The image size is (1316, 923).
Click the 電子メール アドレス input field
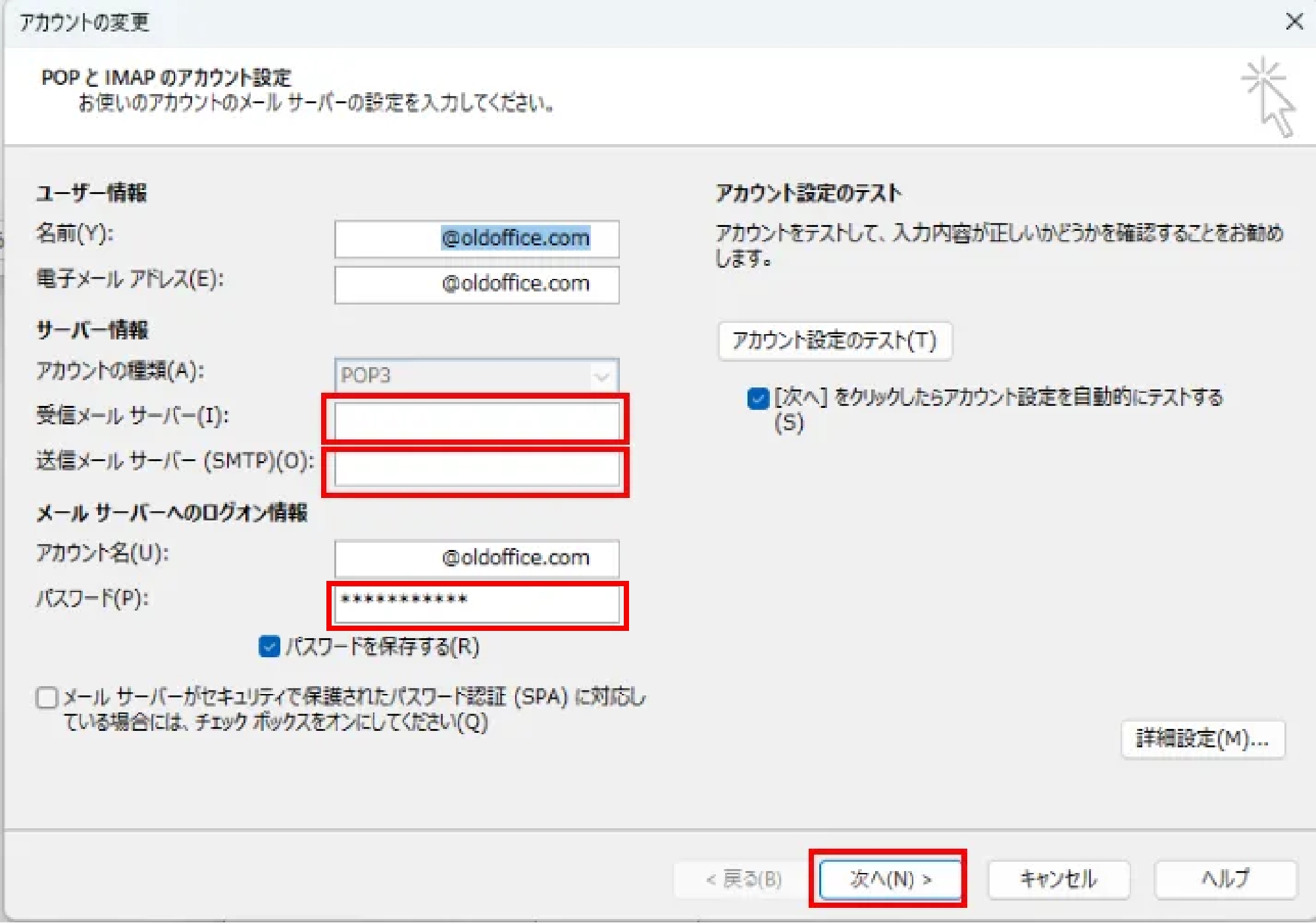click(476, 284)
